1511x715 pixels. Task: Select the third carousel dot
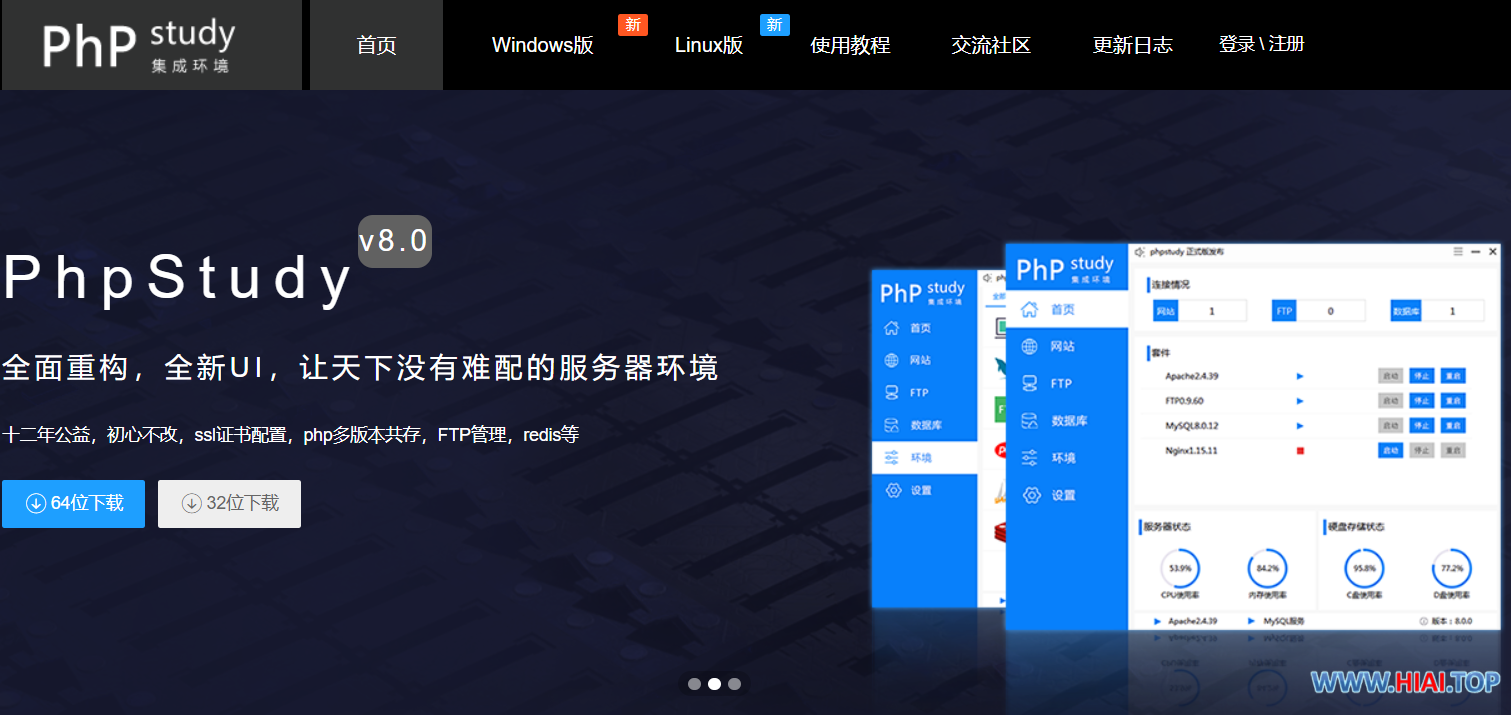click(734, 684)
